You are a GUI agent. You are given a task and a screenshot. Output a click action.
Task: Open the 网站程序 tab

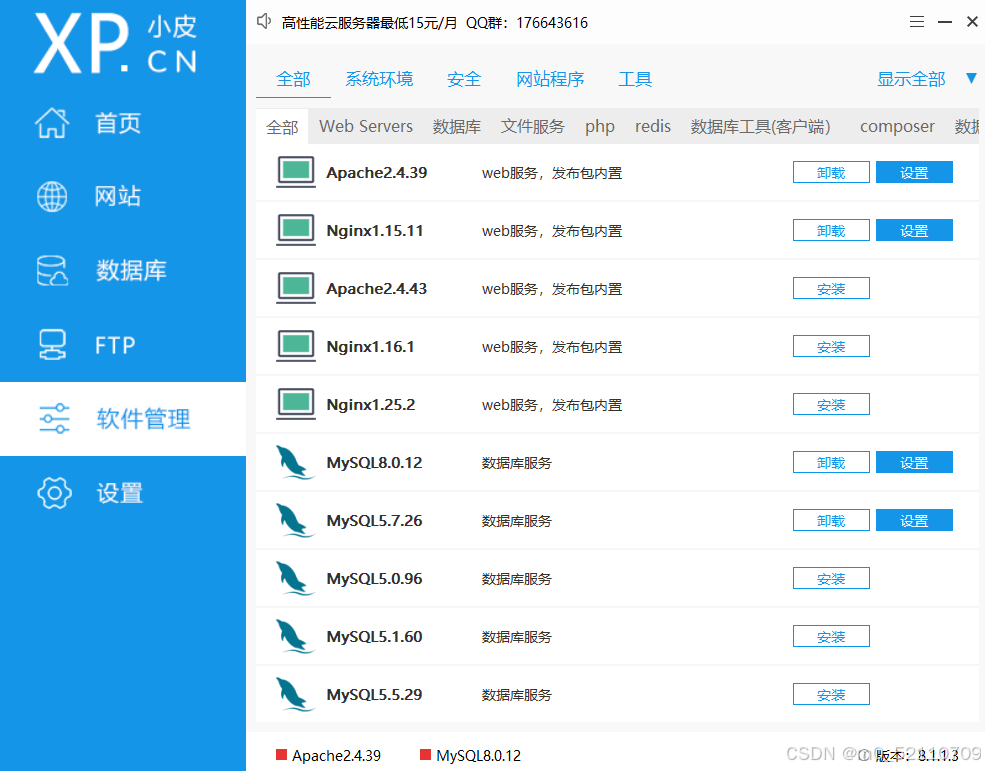pyautogui.click(x=550, y=78)
